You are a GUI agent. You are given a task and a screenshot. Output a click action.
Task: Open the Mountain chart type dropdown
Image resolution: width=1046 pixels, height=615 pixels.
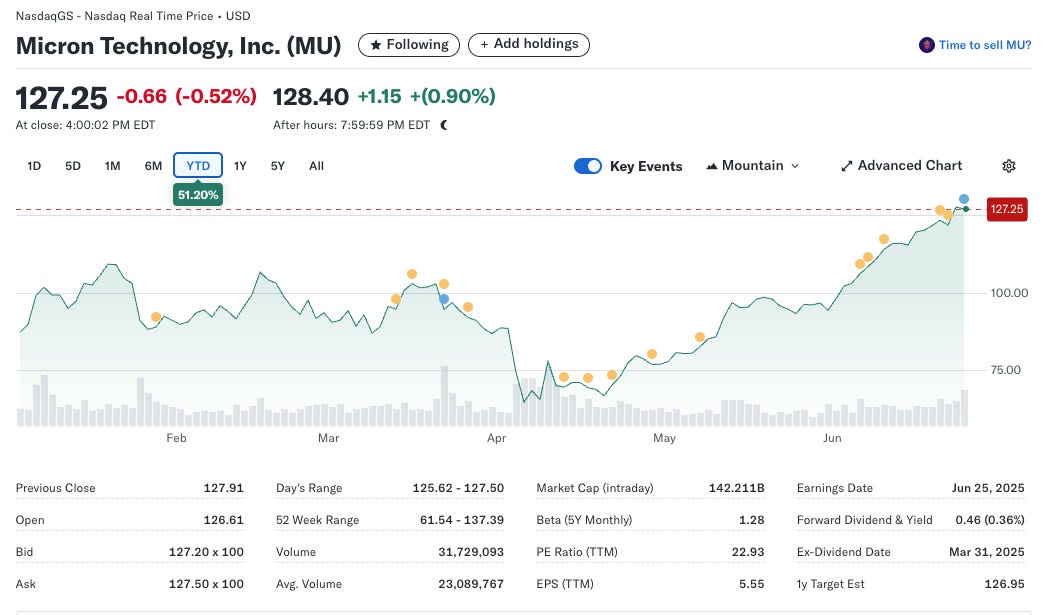click(x=752, y=165)
